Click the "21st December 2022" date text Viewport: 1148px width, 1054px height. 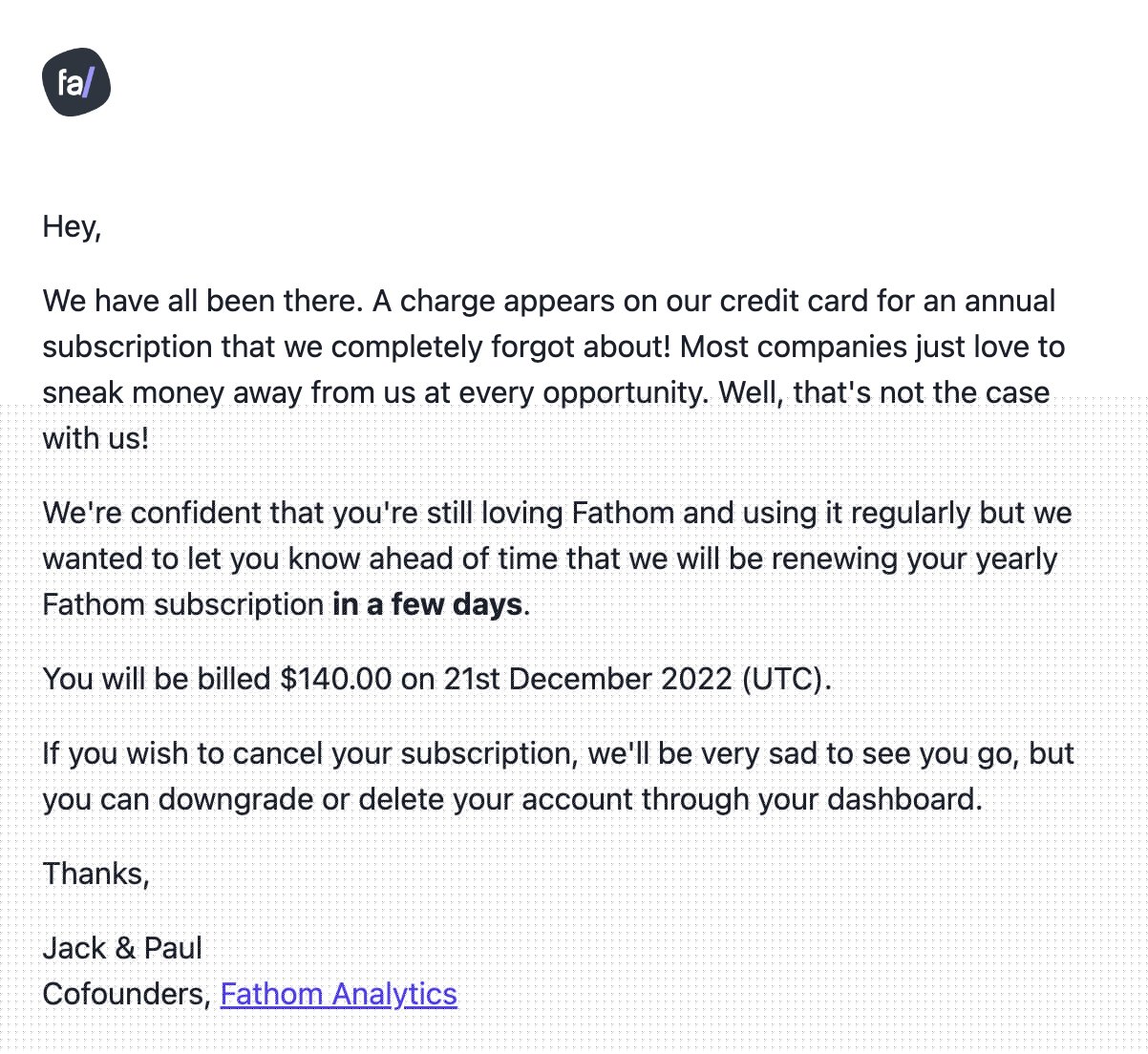pyautogui.click(x=587, y=679)
